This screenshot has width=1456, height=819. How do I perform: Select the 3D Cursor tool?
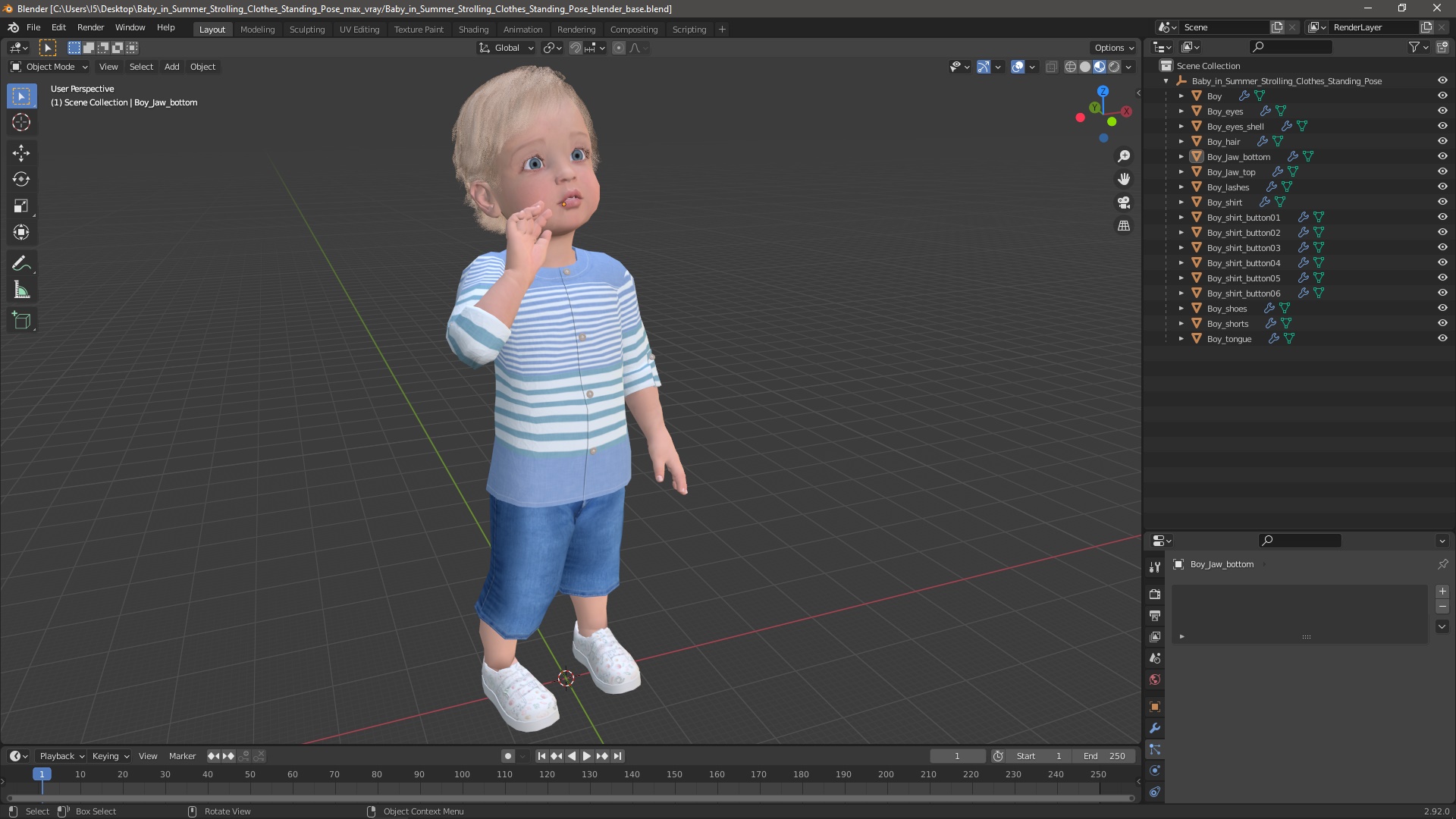(21, 122)
